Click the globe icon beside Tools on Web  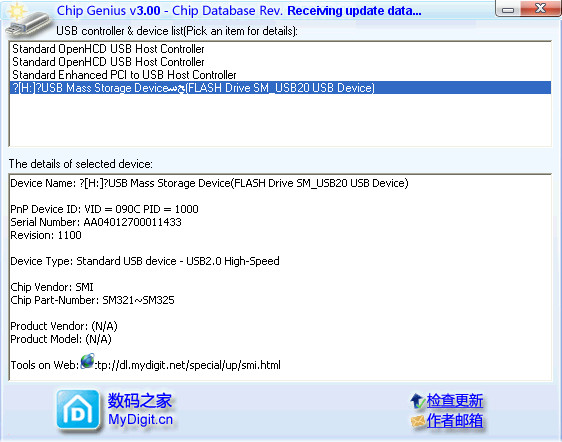point(87,361)
